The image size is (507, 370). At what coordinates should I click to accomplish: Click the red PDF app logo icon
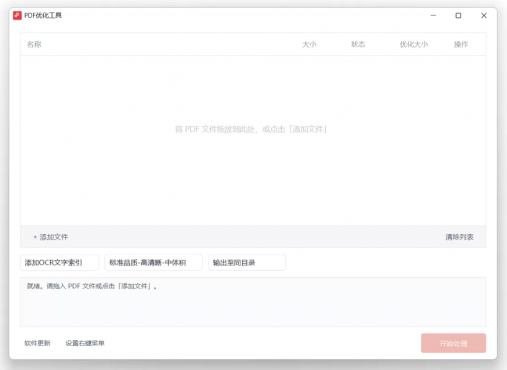(17, 15)
